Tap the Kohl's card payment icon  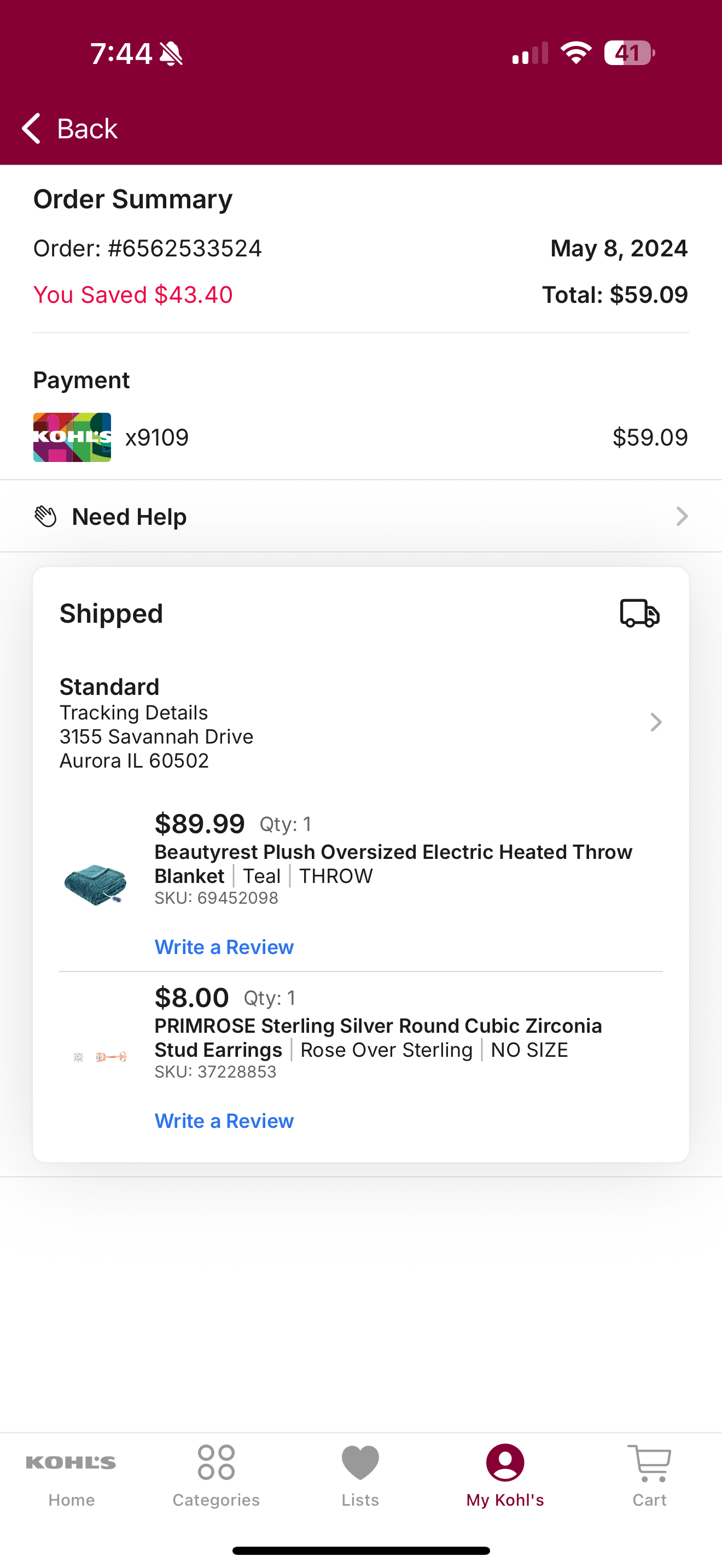tap(72, 437)
